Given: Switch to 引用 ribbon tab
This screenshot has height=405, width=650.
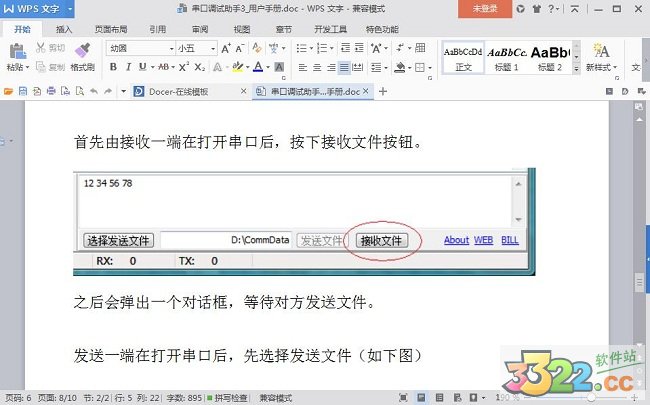Looking at the screenshot, I should pyautogui.click(x=158, y=29).
